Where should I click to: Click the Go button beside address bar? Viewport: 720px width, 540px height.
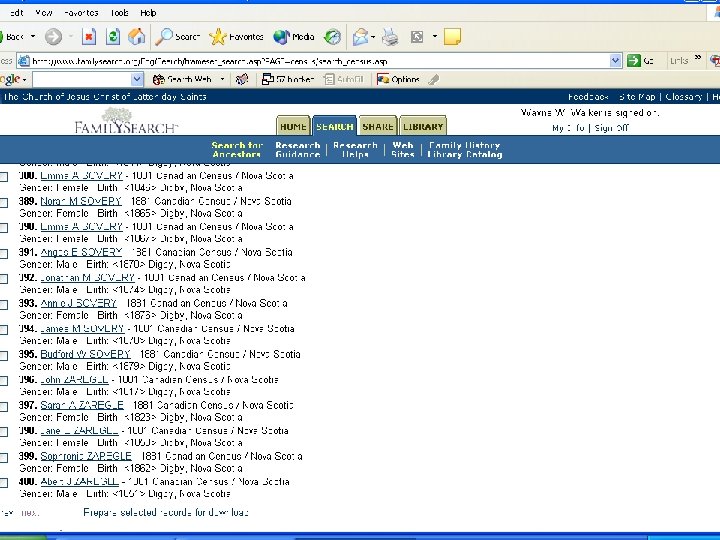[641, 61]
